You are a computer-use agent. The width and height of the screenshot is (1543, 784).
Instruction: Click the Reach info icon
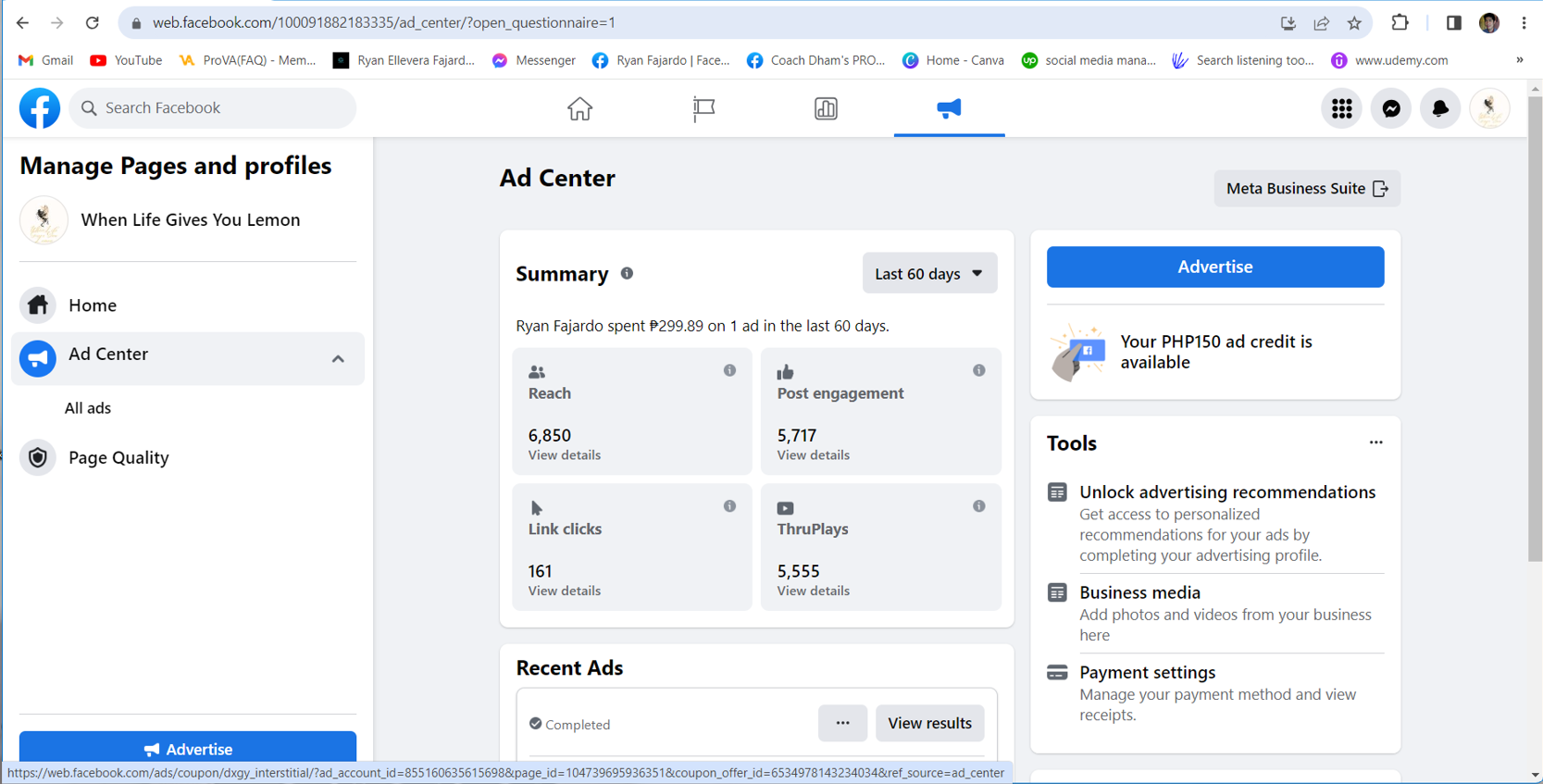tap(729, 370)
